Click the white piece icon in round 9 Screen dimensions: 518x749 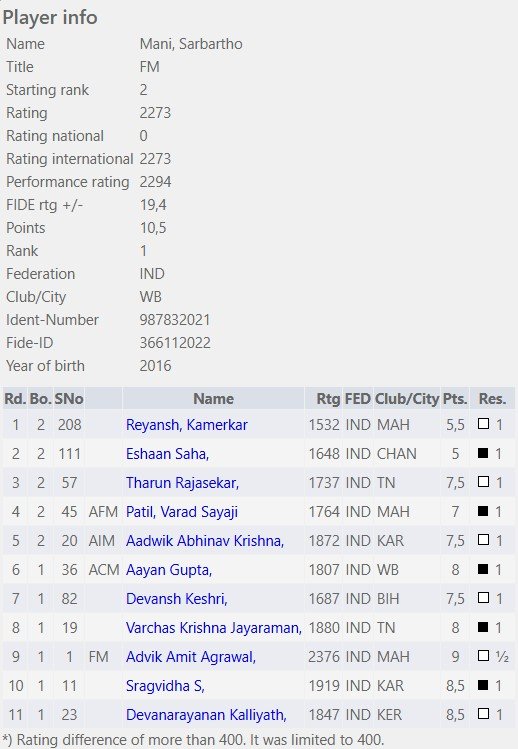tap(483, 656)
